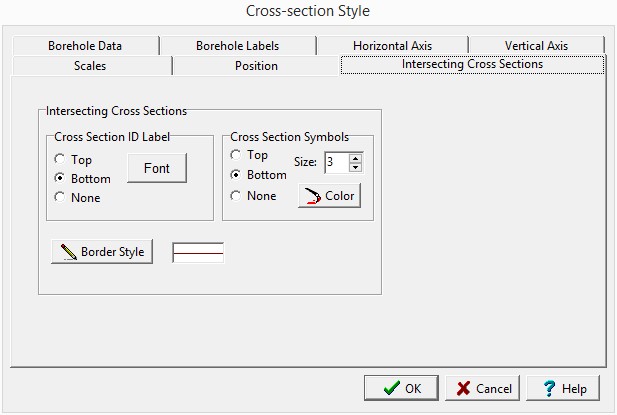617x415 pixels.
Task: Click the border style line preview swatch
Action: pyautogui.click(x=198, y=252)
